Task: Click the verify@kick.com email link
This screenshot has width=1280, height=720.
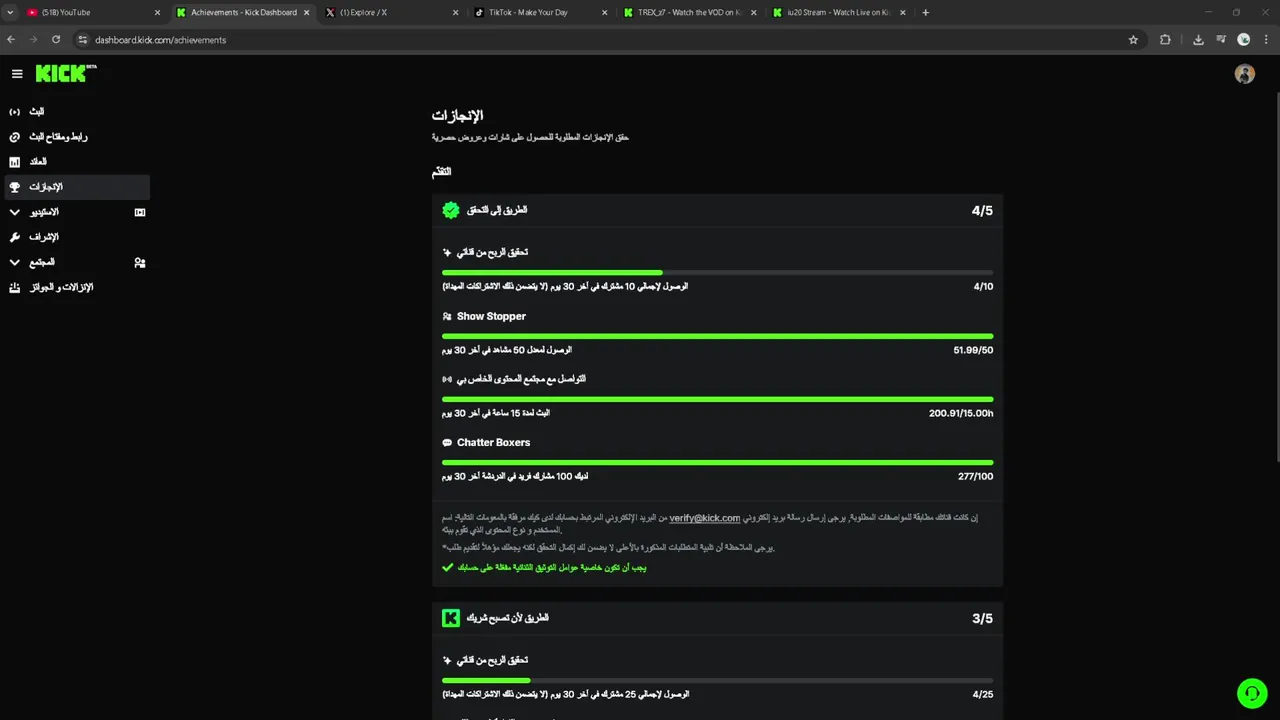Action: 704,518
